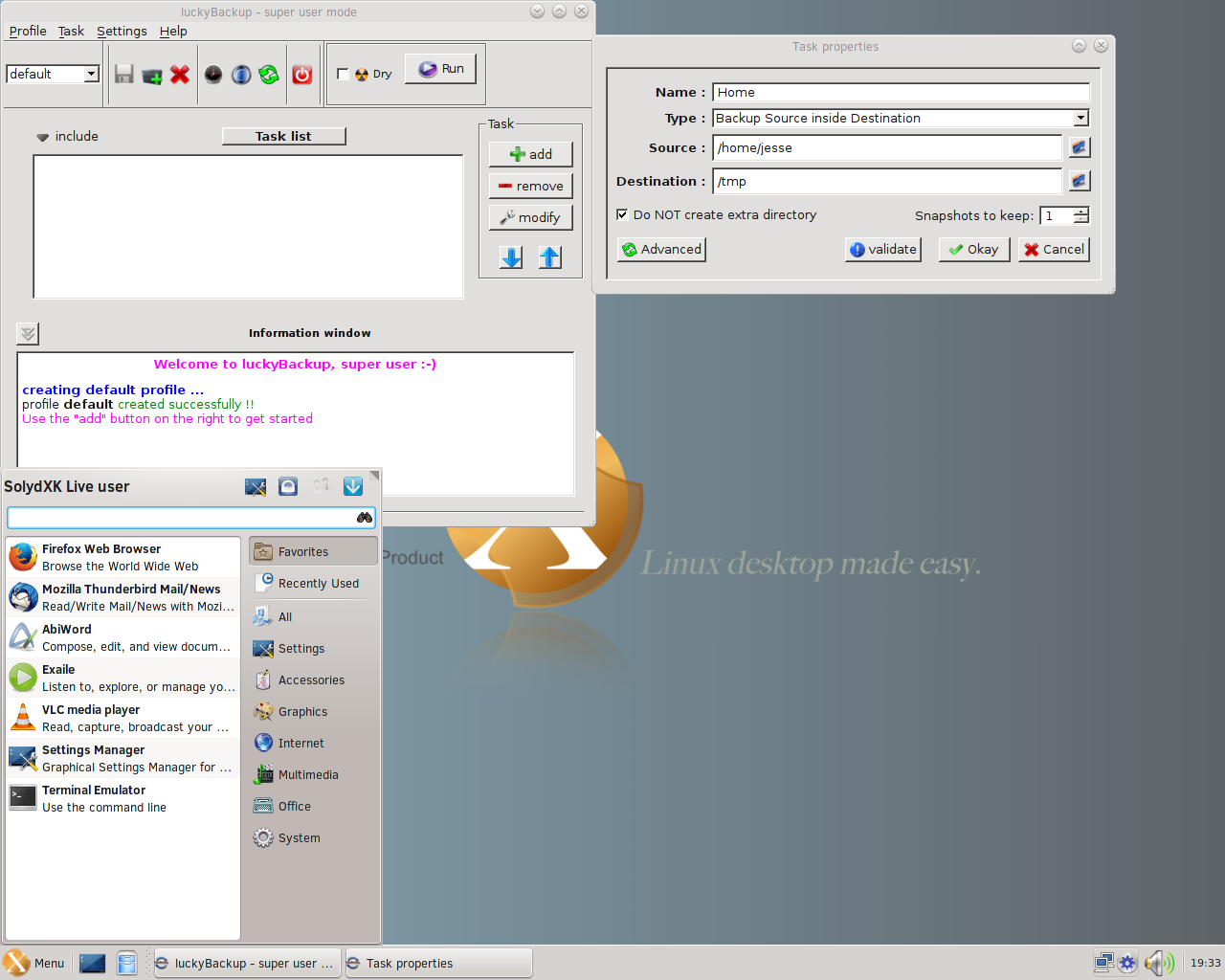Screen dimensions: 1225x980
Task: Open the schedule clock icon in luckyBackup toolbar
Action: click(x=213, y=74)
